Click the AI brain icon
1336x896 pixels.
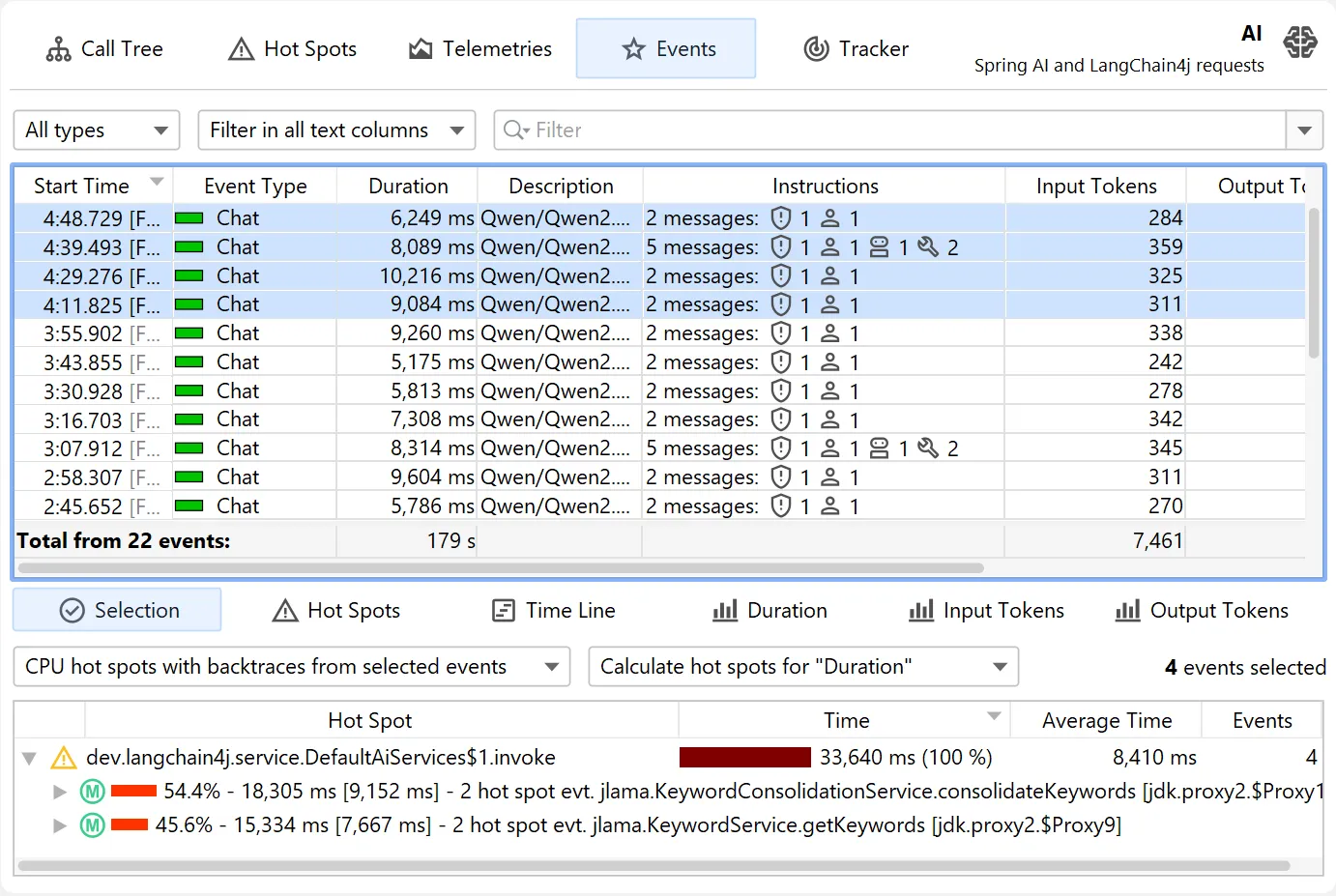point(1300,43)
